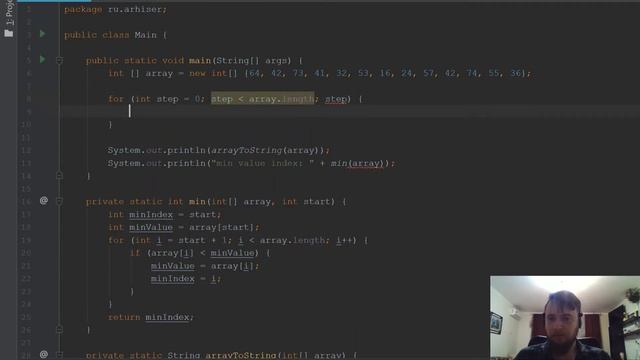The width and height of the screenshot is (640, 360).
Task: Click the highlighted 'step < array.length' condition
Action: point(262,99)
